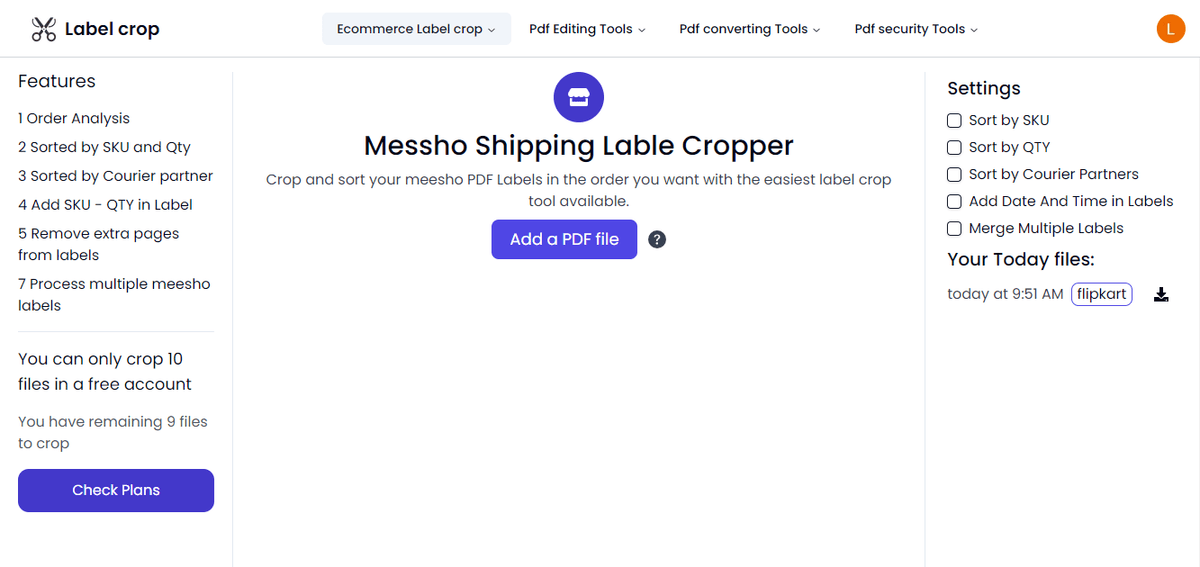Viewport: 1200px width, 567px height.
Task: Toggle Add Date And Time in Labels
Action: [x=954, y=201]
